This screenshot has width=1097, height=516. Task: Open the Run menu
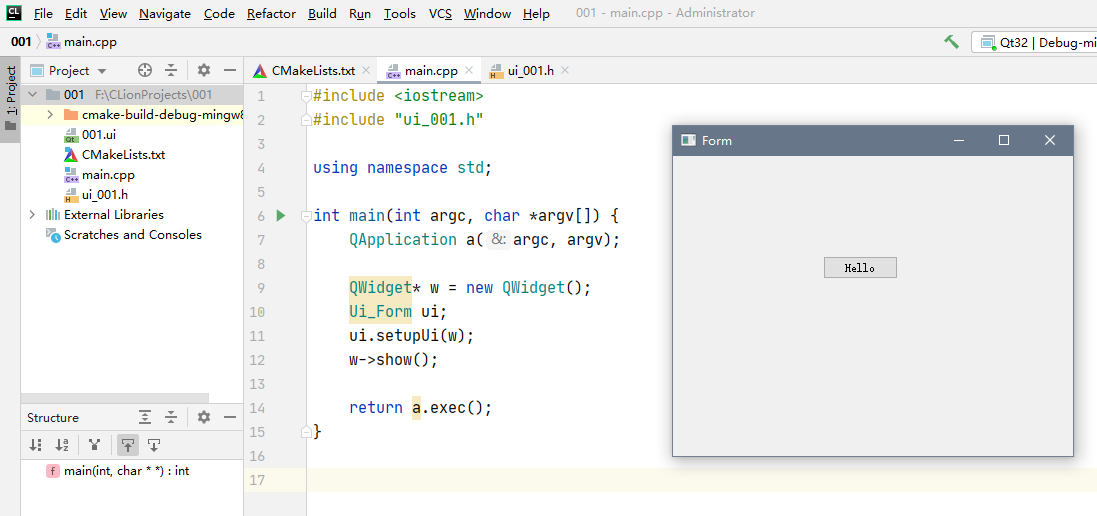(360, 14)
